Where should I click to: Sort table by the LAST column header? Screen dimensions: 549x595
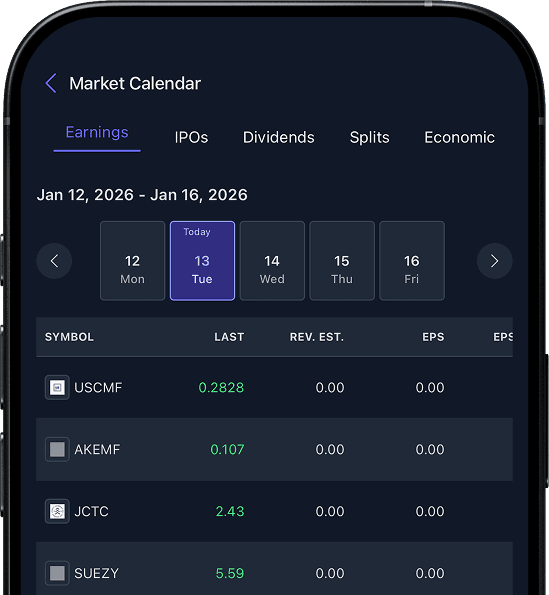(229, 337)
